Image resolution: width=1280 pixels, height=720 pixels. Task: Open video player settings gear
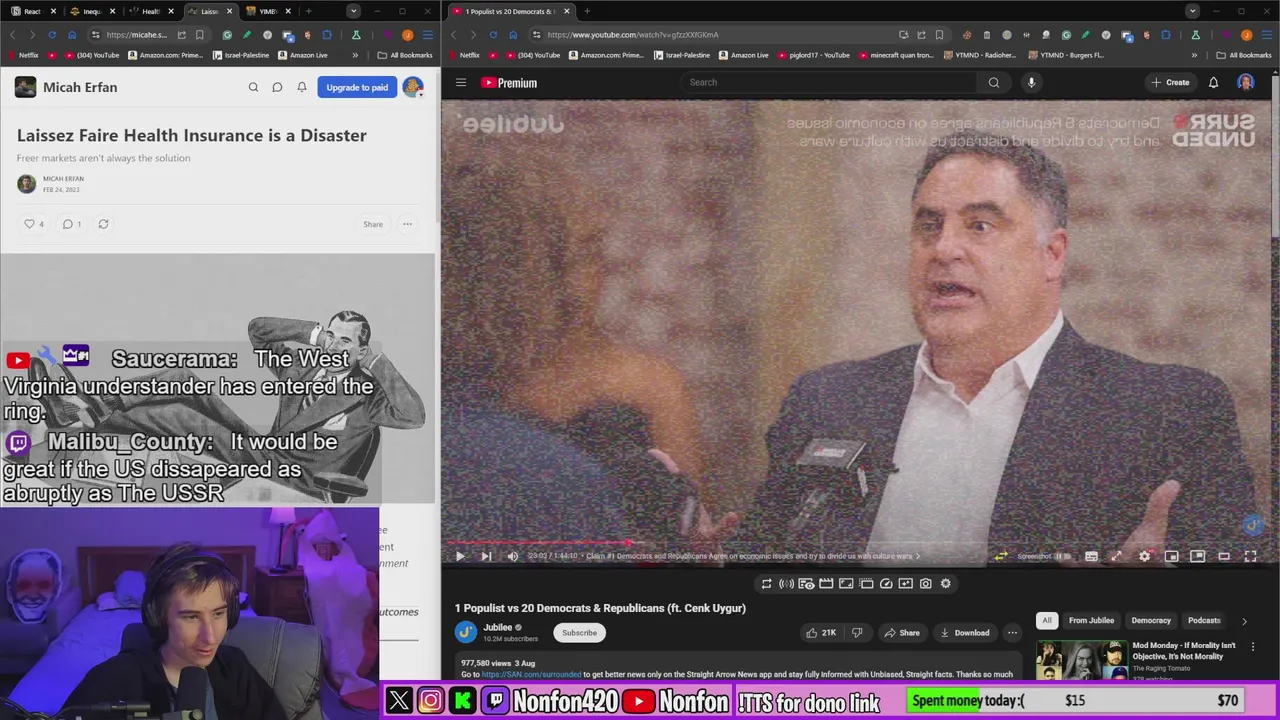1145,556
